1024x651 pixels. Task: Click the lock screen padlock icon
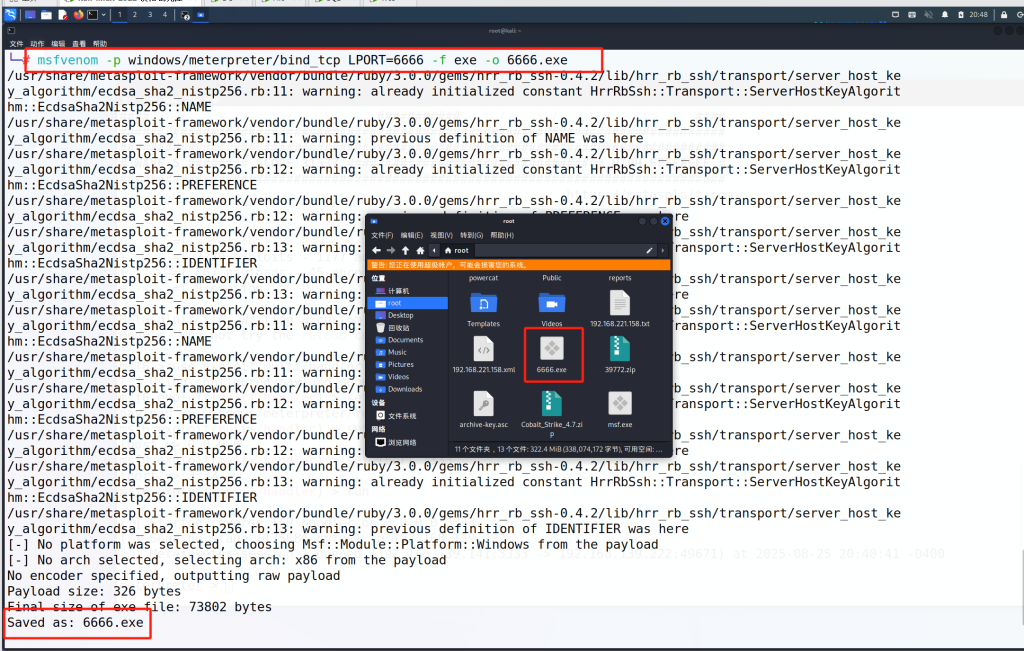click(1004, 14)
